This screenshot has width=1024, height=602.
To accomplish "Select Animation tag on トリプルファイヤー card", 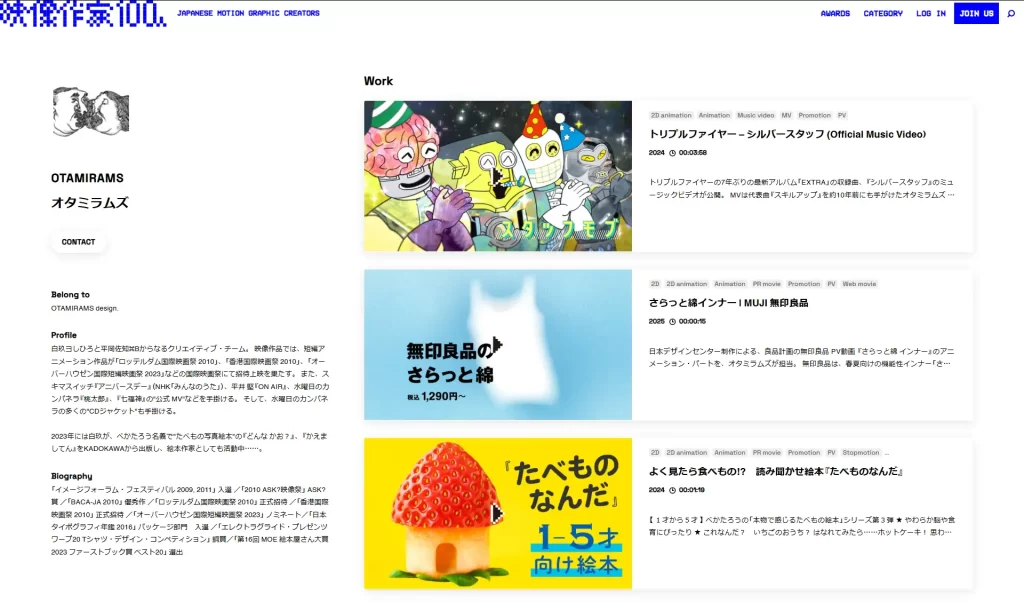I will 714,116.
